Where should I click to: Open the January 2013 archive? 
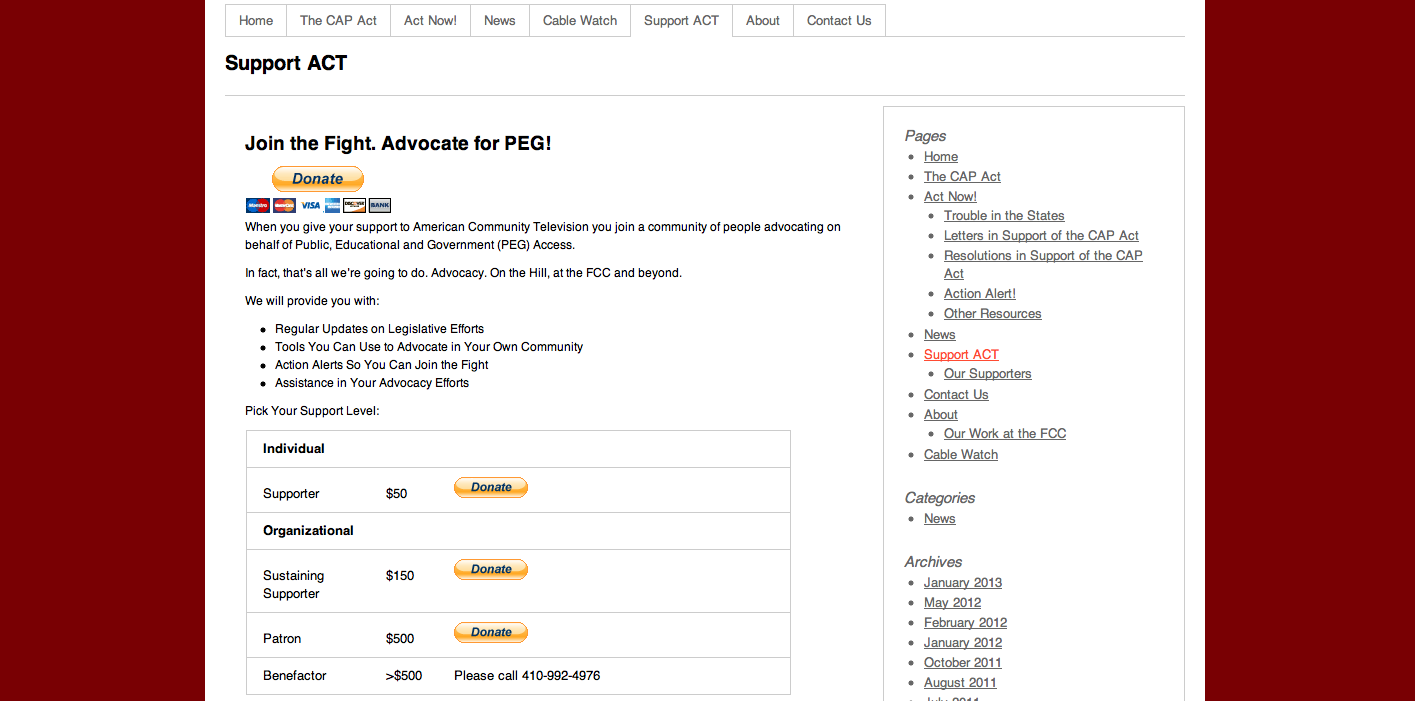(x=963, y=583)
